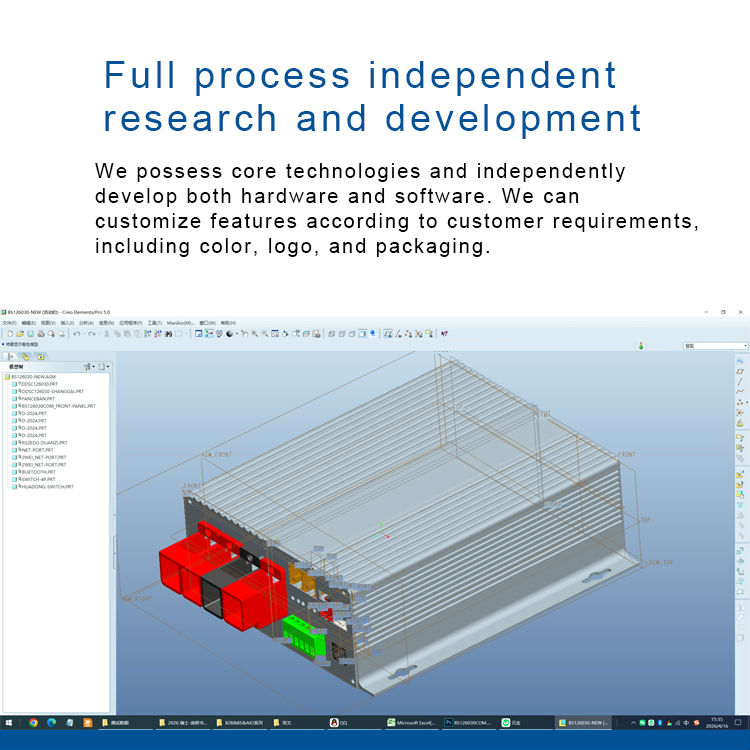
Task: Open the selection filter dropdown
Action: click(x=715, y=346)
